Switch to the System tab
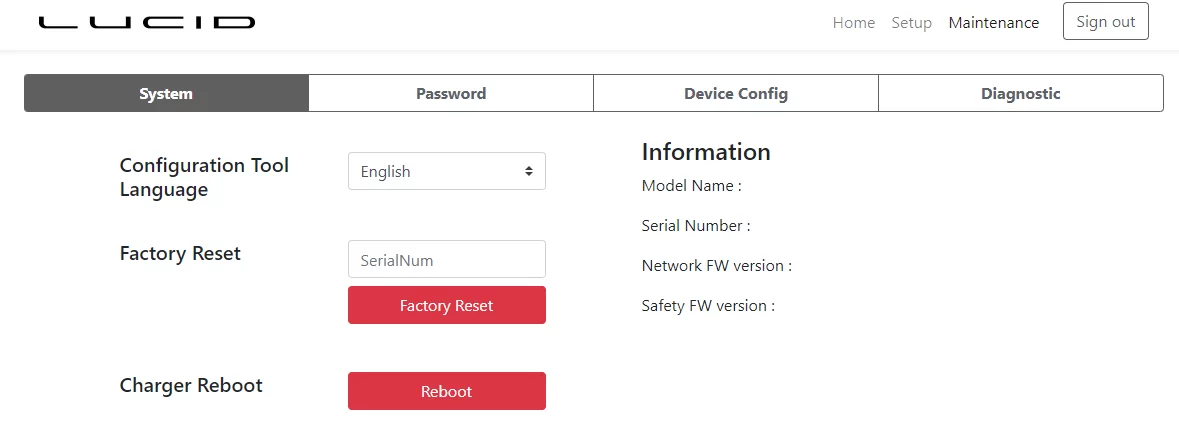Viewport: 1179px width, 432px height. pyautogui.click(x=166, y=93)
